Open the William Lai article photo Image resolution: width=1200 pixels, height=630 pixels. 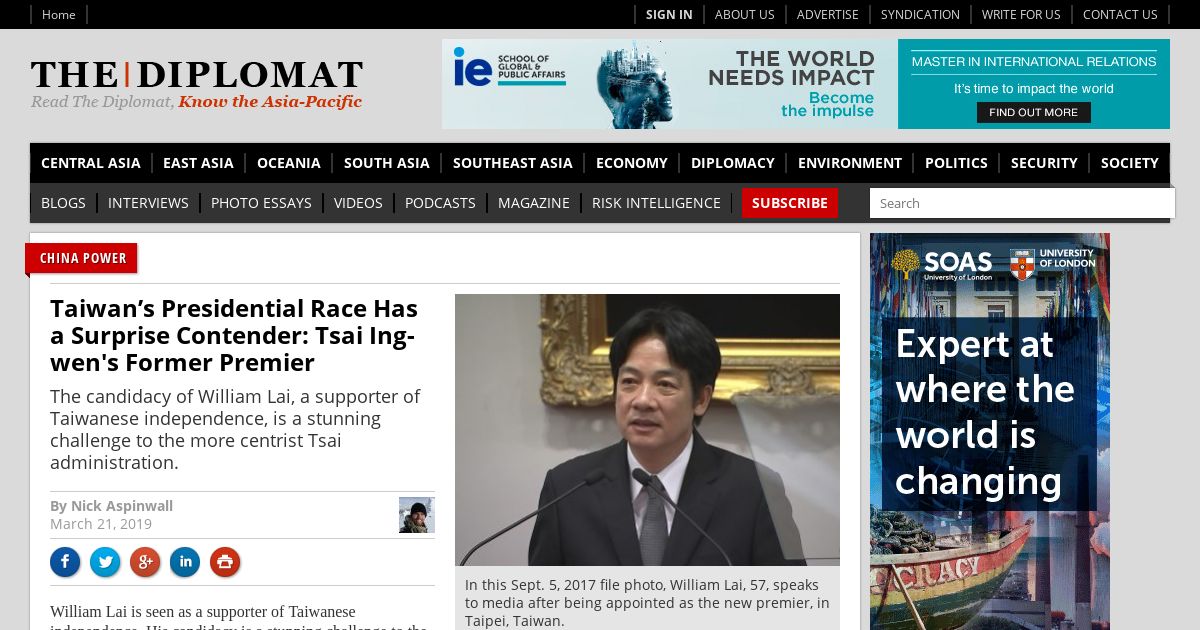[647, 430]
